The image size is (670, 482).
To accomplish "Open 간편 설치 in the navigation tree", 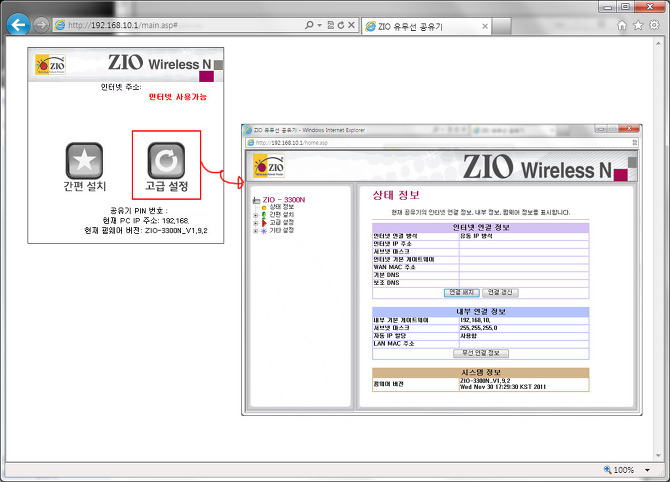I will [282, 215].
